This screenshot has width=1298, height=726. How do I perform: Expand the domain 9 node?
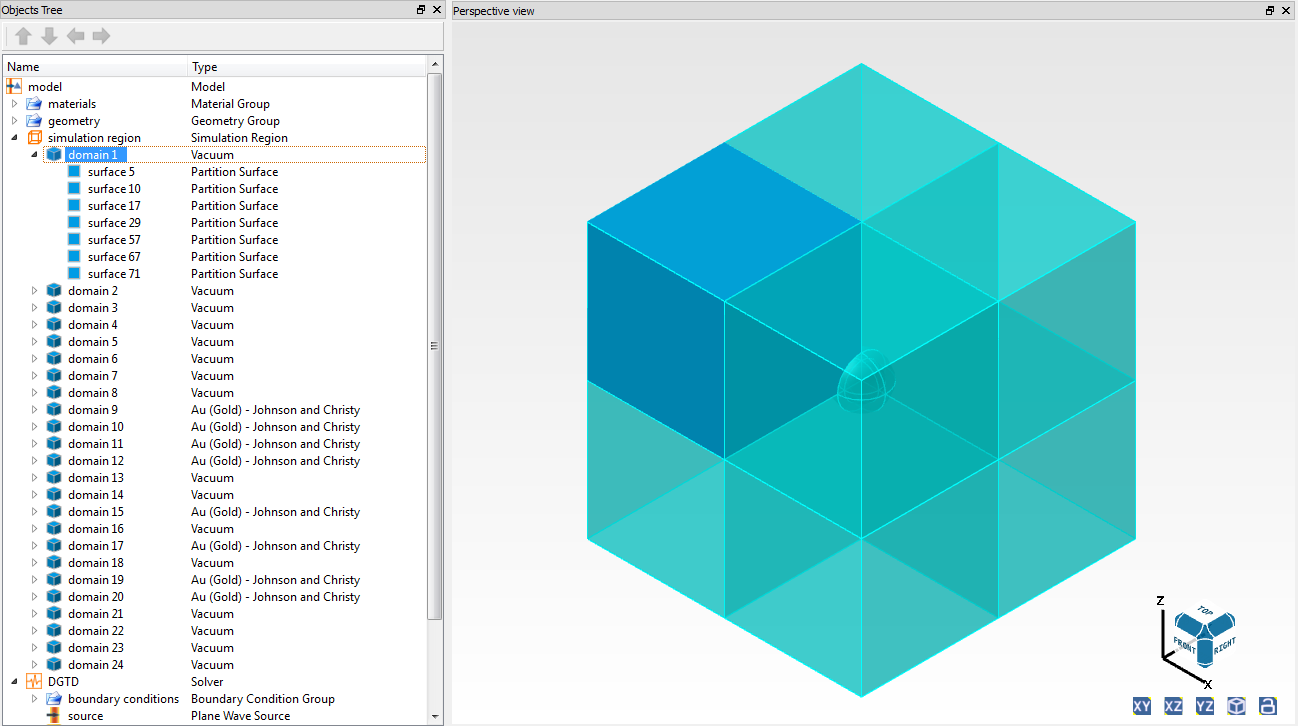point(34,409)
